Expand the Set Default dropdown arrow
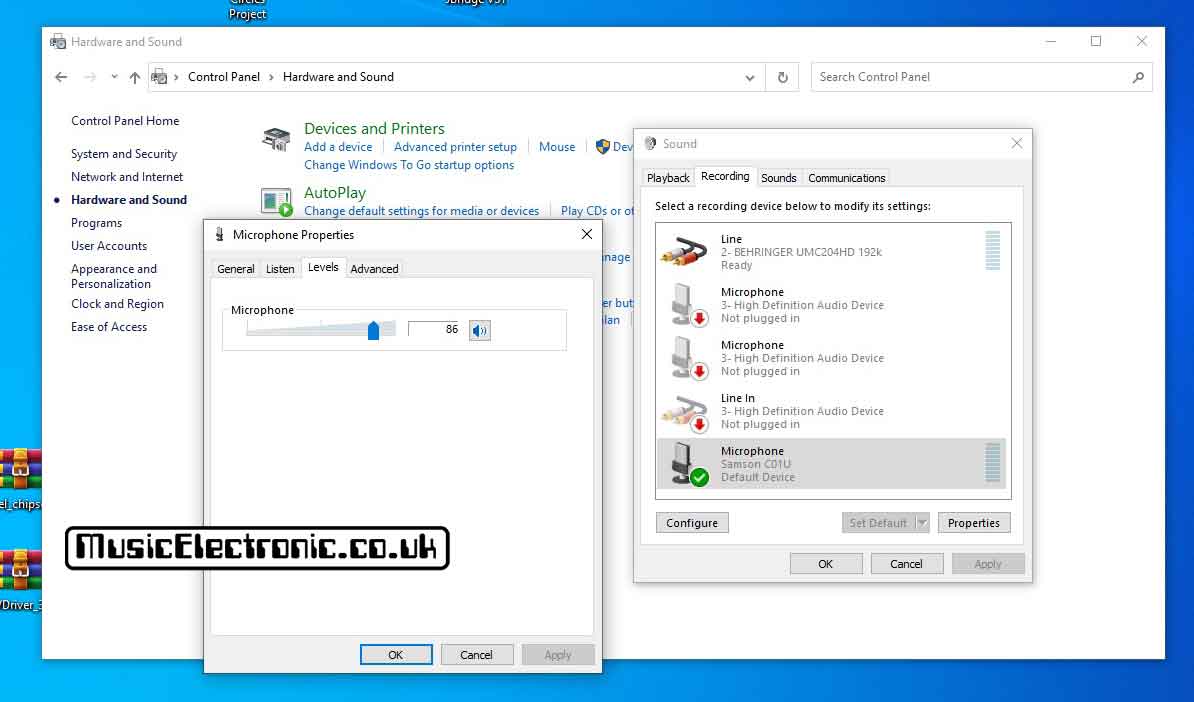This screenshot has height=702, width=1194. [922, 523]
